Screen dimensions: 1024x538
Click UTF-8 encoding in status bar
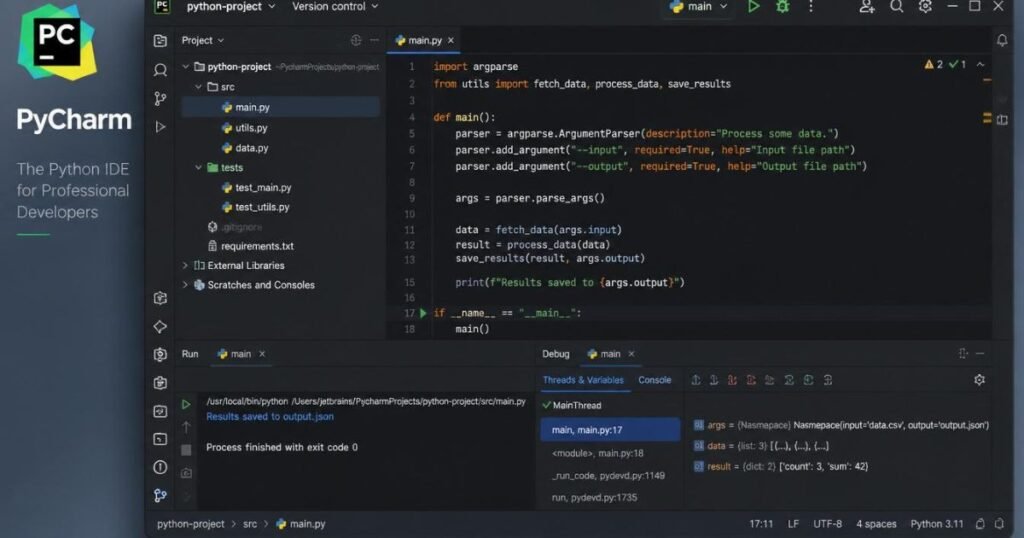827,524
